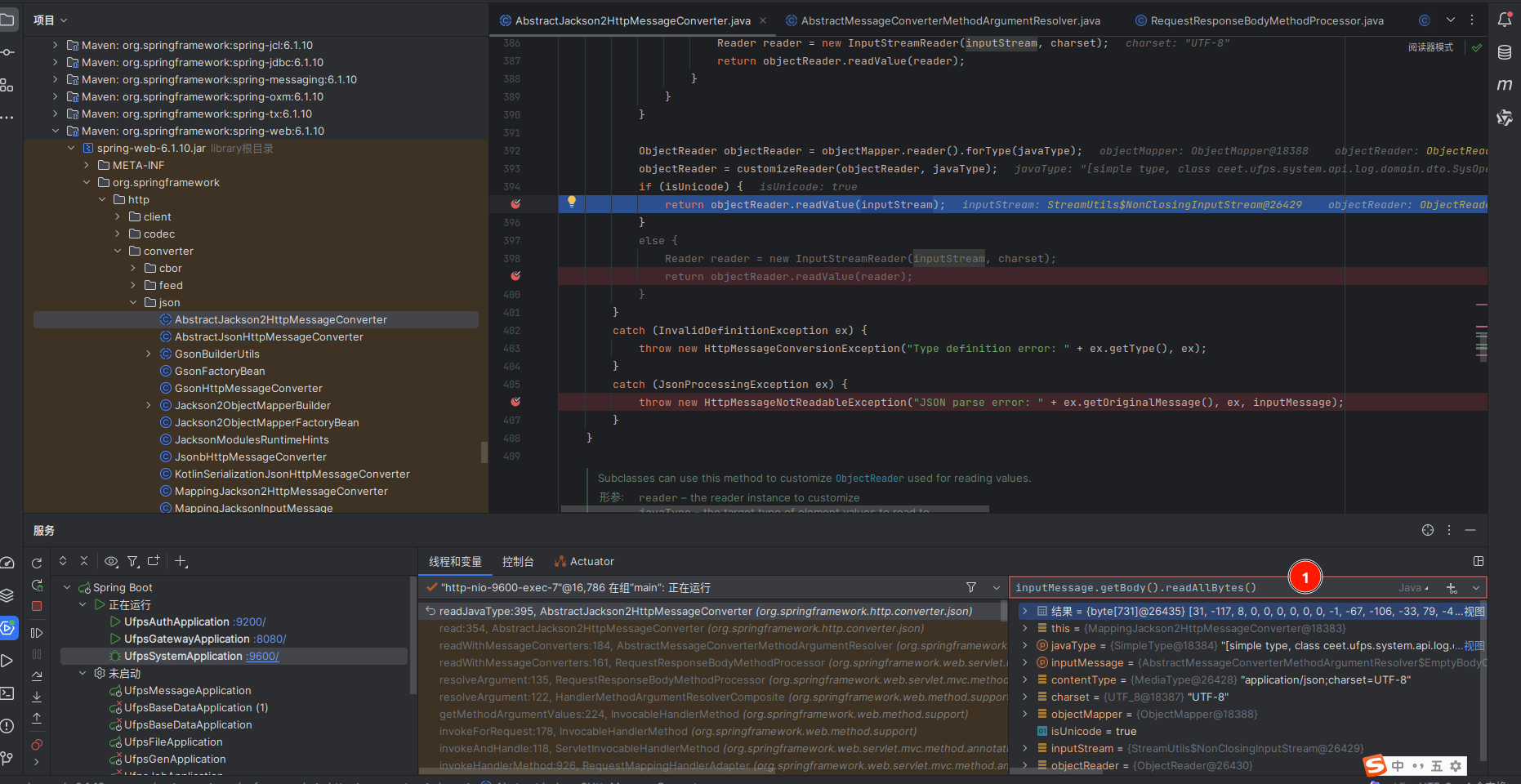Click the Step Over debug icon
The image size is (1521, 784).
[x=37, y=676]
